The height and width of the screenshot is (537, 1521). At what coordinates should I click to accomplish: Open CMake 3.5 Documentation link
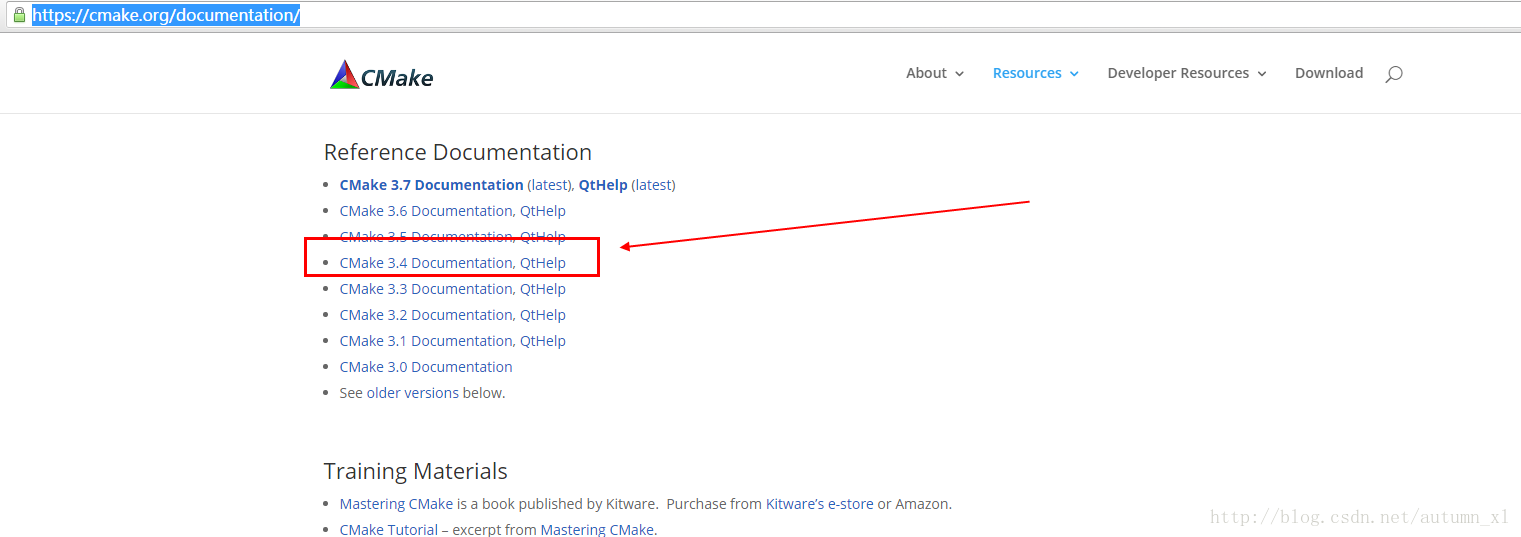(x=426, y=237)
